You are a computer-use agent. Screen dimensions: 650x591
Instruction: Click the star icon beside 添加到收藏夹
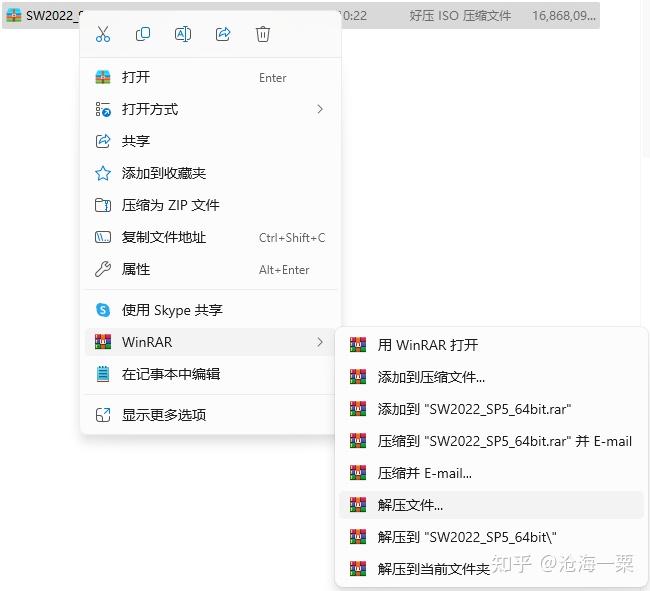[103, 173]
